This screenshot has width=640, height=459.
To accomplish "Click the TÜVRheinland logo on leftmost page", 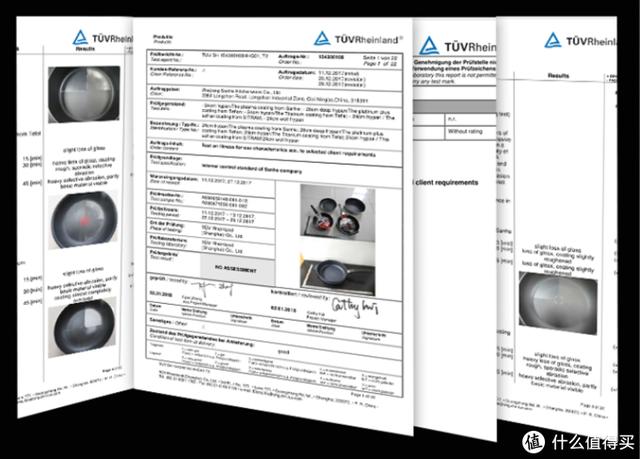I will (102, 38).
